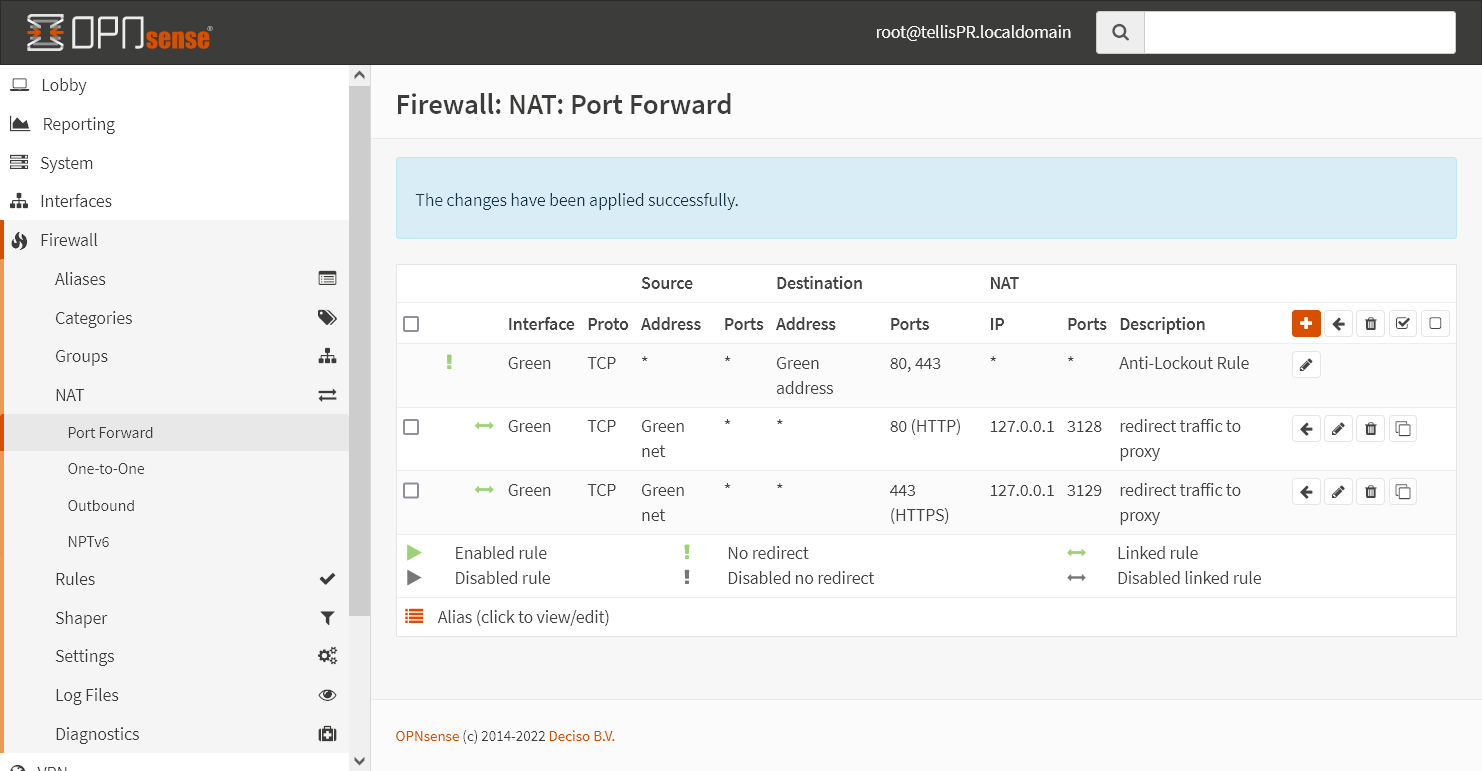Go to One-to-One NAT page

point(106,469)
